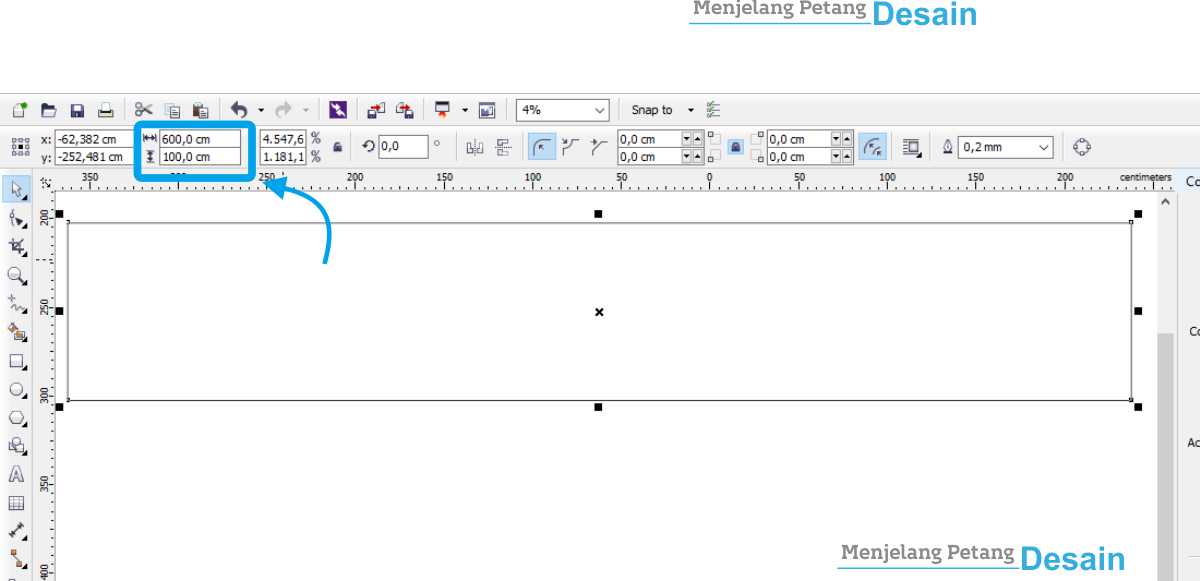The height and width of the screenshot is (581, 1200).
Task: Click the Save document button
Action: pyautogui.click(x=78, y=109)
